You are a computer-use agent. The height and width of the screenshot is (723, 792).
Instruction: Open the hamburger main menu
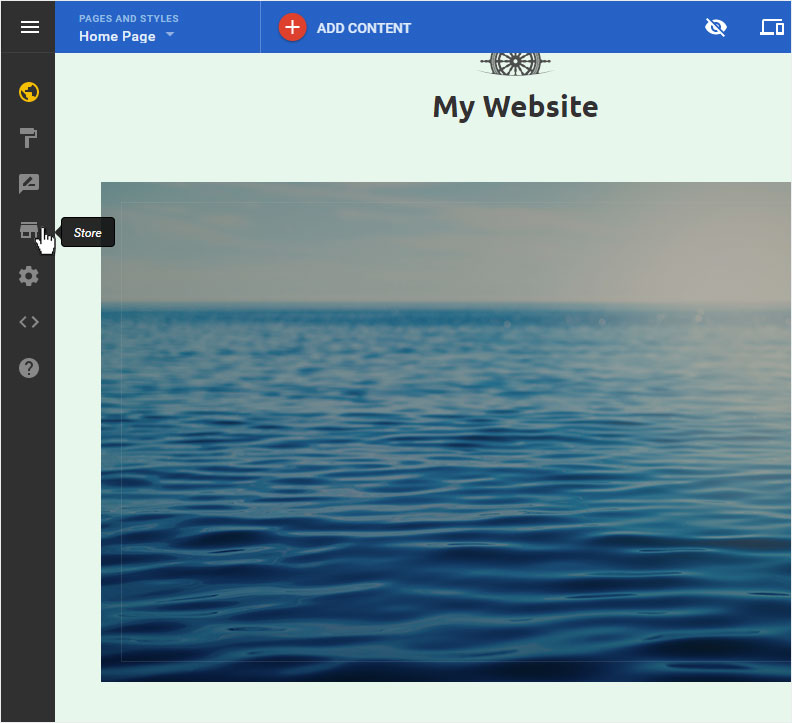(x=30, y=27)
